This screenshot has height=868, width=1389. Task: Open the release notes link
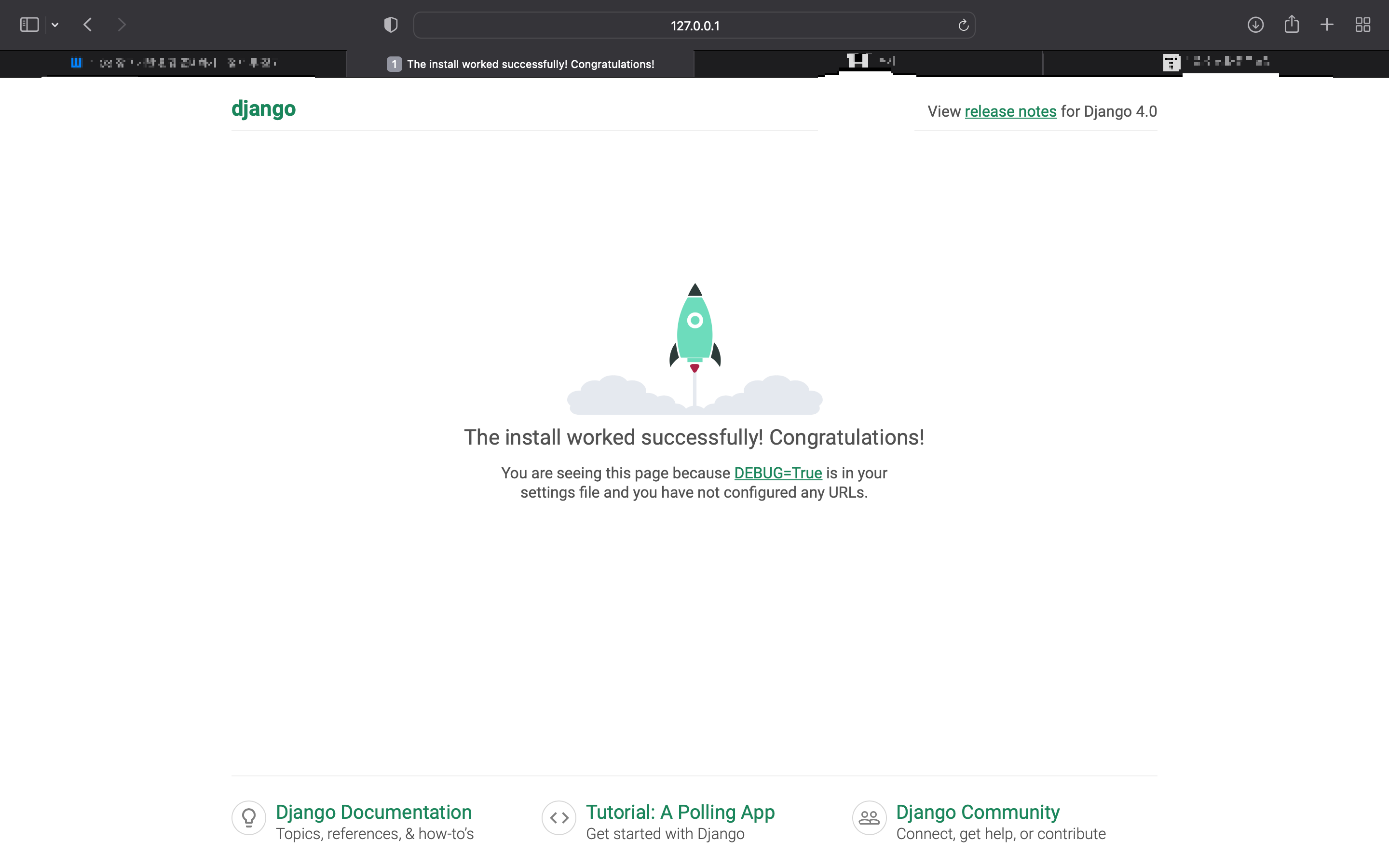pyautogui.click(x=1010, y=111)
